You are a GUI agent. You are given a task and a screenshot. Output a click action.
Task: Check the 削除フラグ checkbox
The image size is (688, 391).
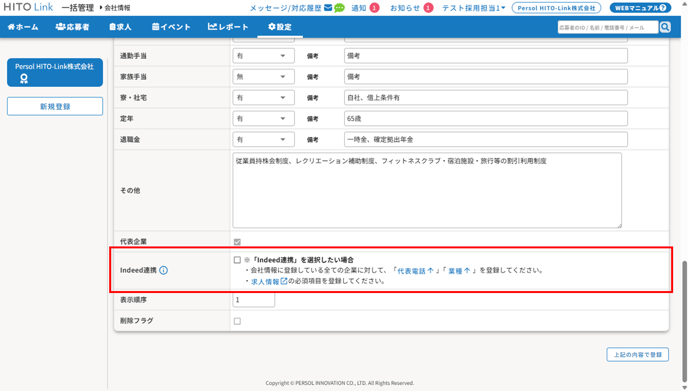(237, 321)
